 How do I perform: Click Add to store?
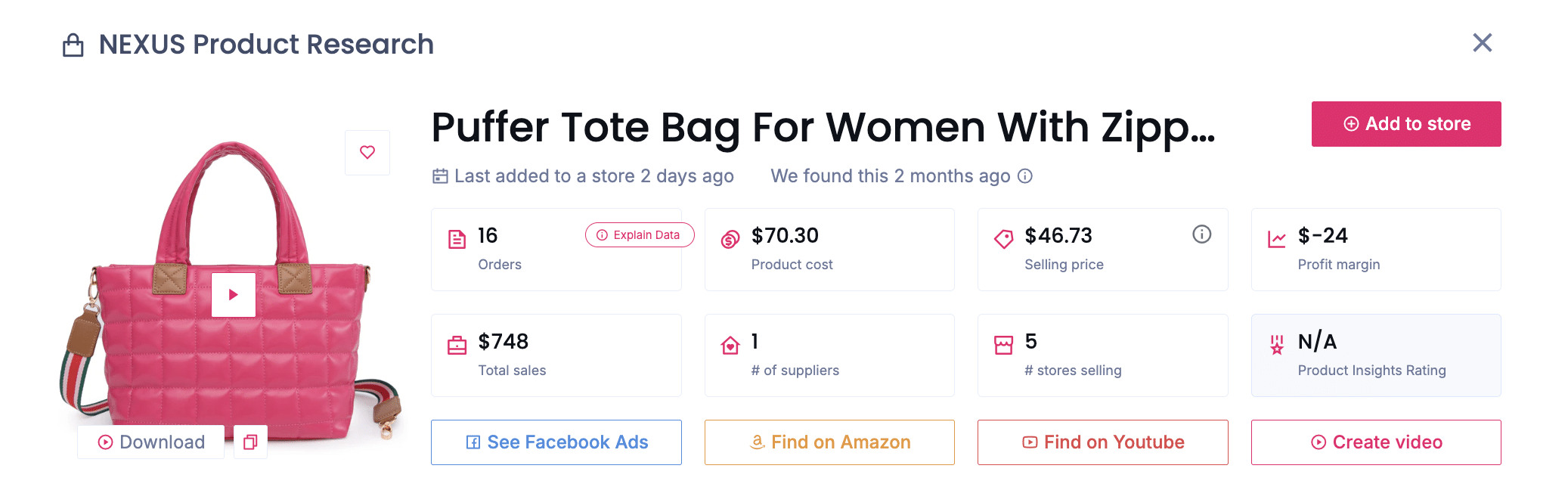click(x=1405, y=123)
